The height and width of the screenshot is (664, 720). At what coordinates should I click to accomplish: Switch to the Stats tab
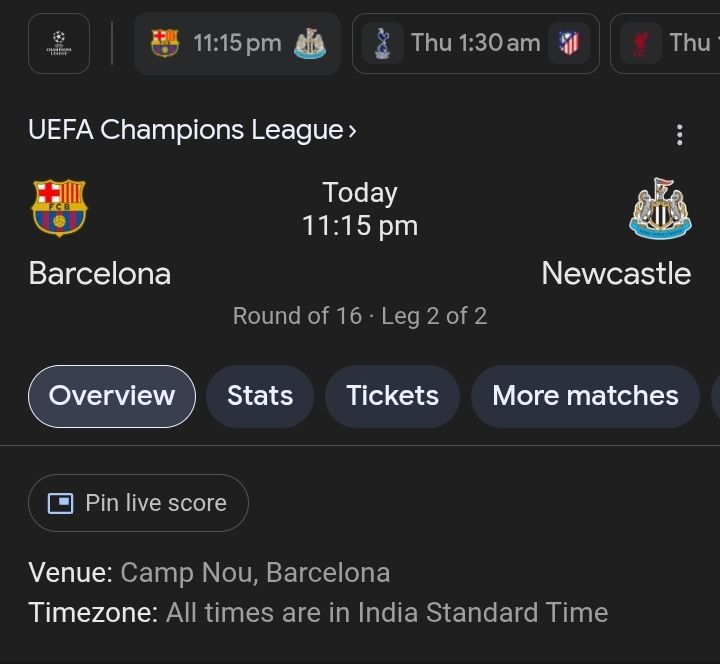point(260,396)
